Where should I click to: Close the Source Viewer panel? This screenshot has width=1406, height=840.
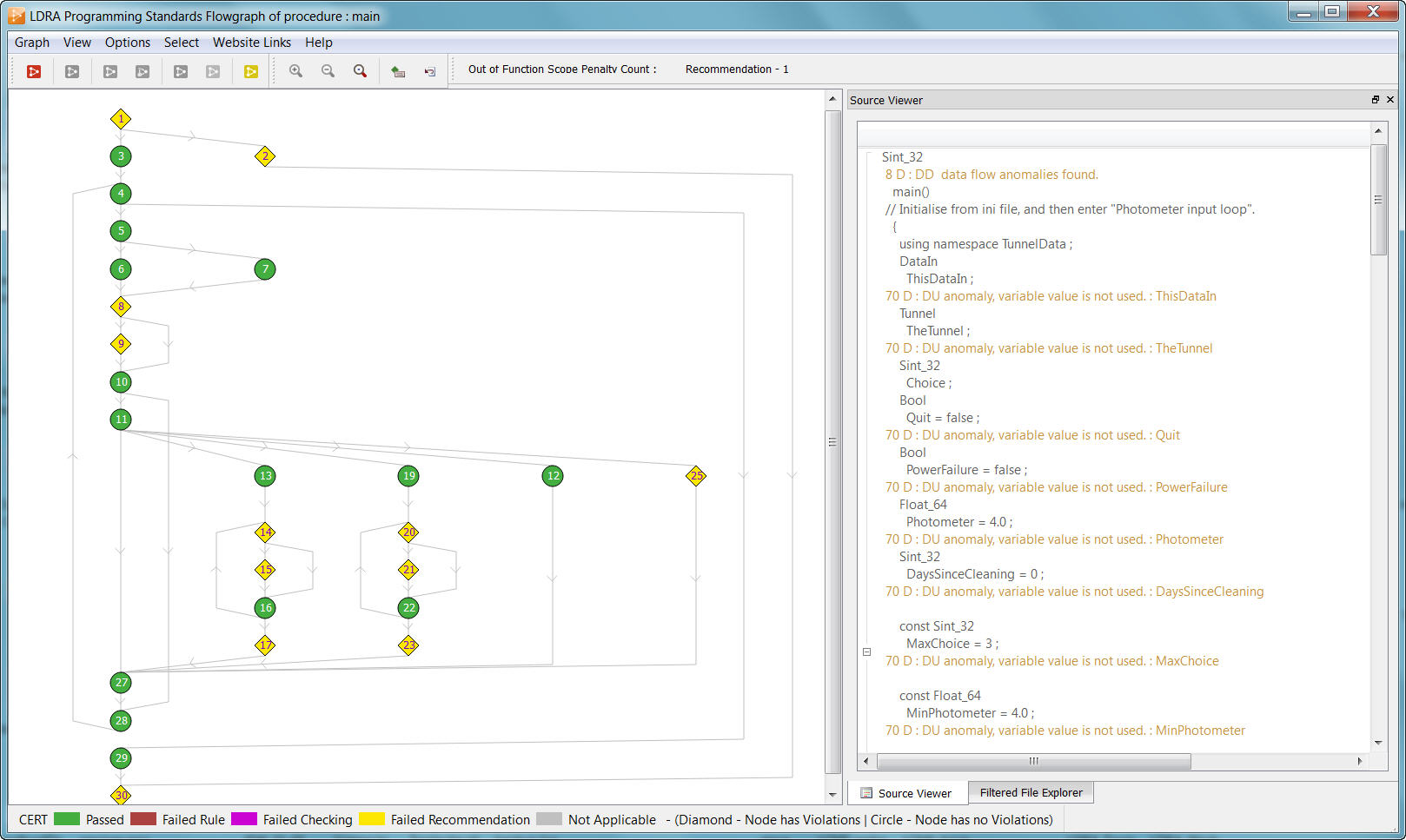pos(1390,100)
